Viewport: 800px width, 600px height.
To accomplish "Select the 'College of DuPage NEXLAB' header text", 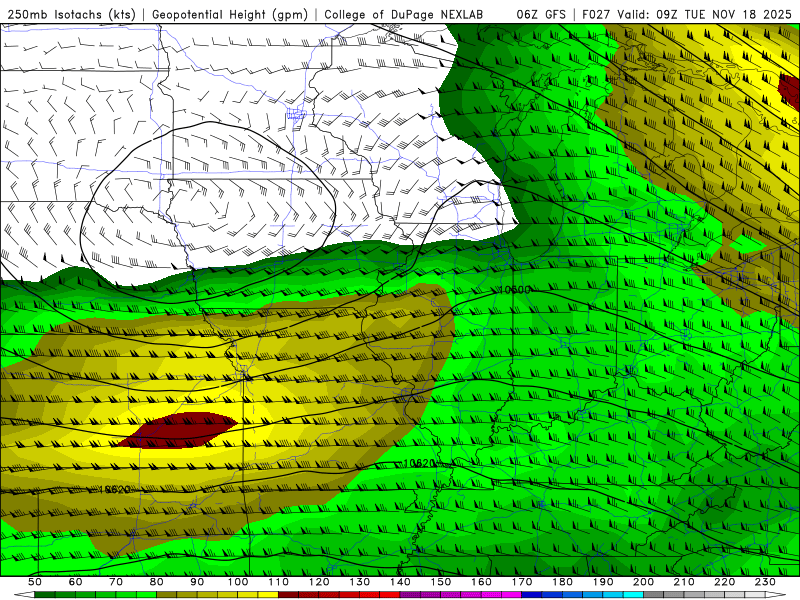I will (404, 14).
